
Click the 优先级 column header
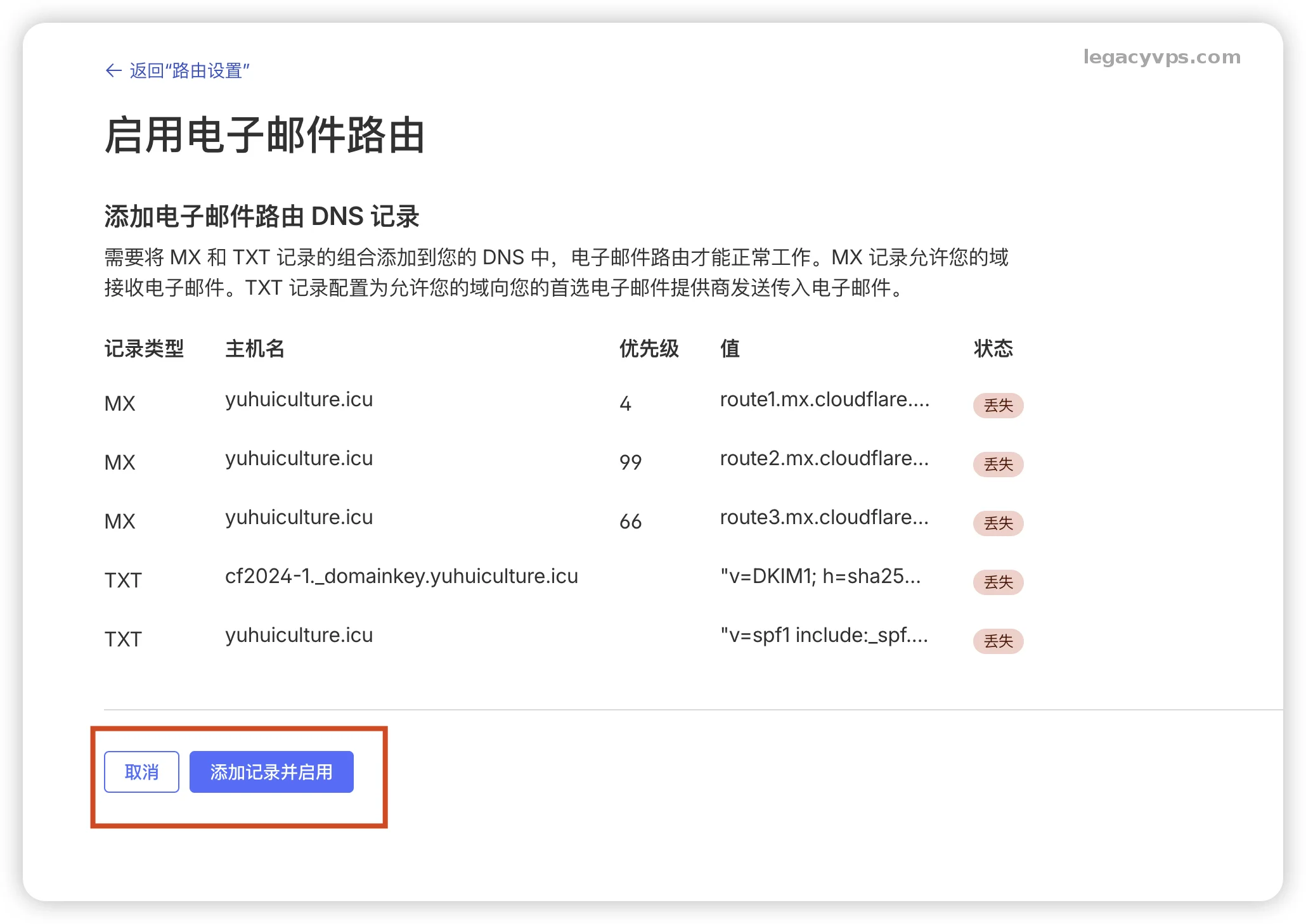click(649, 348)
